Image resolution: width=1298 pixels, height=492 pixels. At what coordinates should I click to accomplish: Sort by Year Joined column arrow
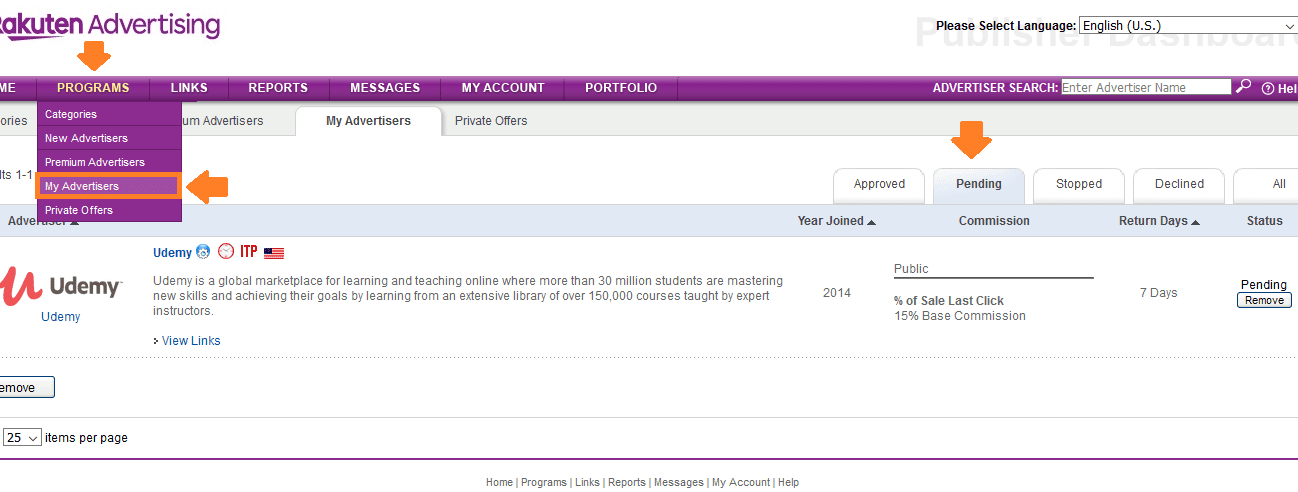(871, 222)
